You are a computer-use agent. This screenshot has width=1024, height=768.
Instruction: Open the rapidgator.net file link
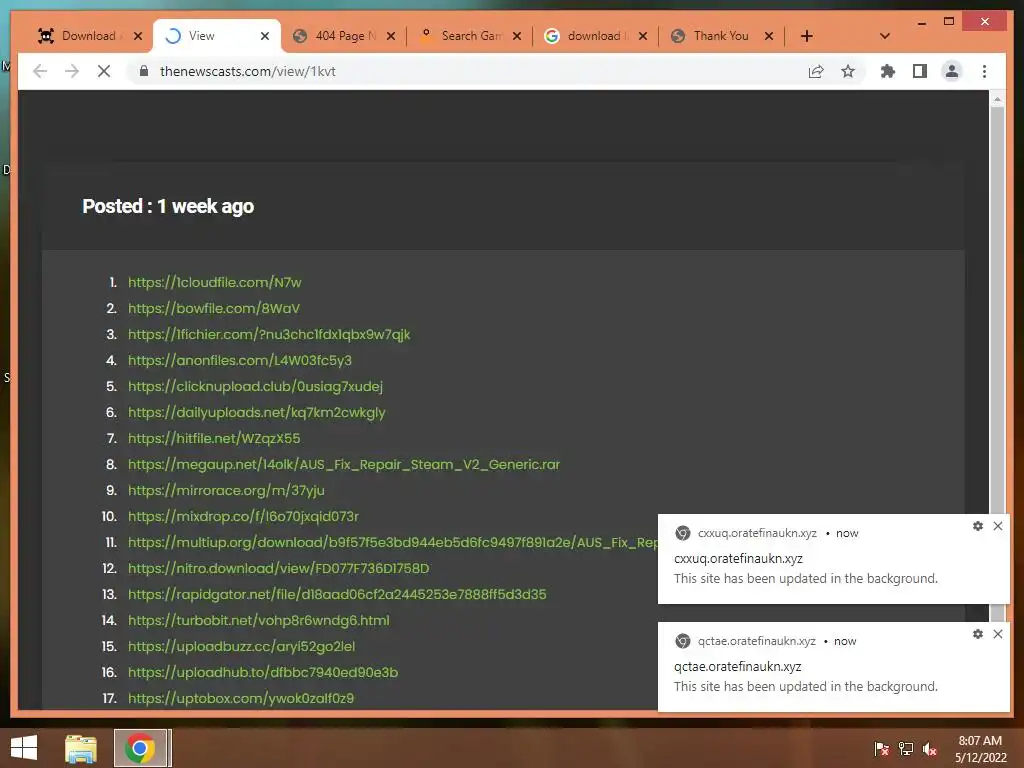pyautogui.click(x=337, y=594)
